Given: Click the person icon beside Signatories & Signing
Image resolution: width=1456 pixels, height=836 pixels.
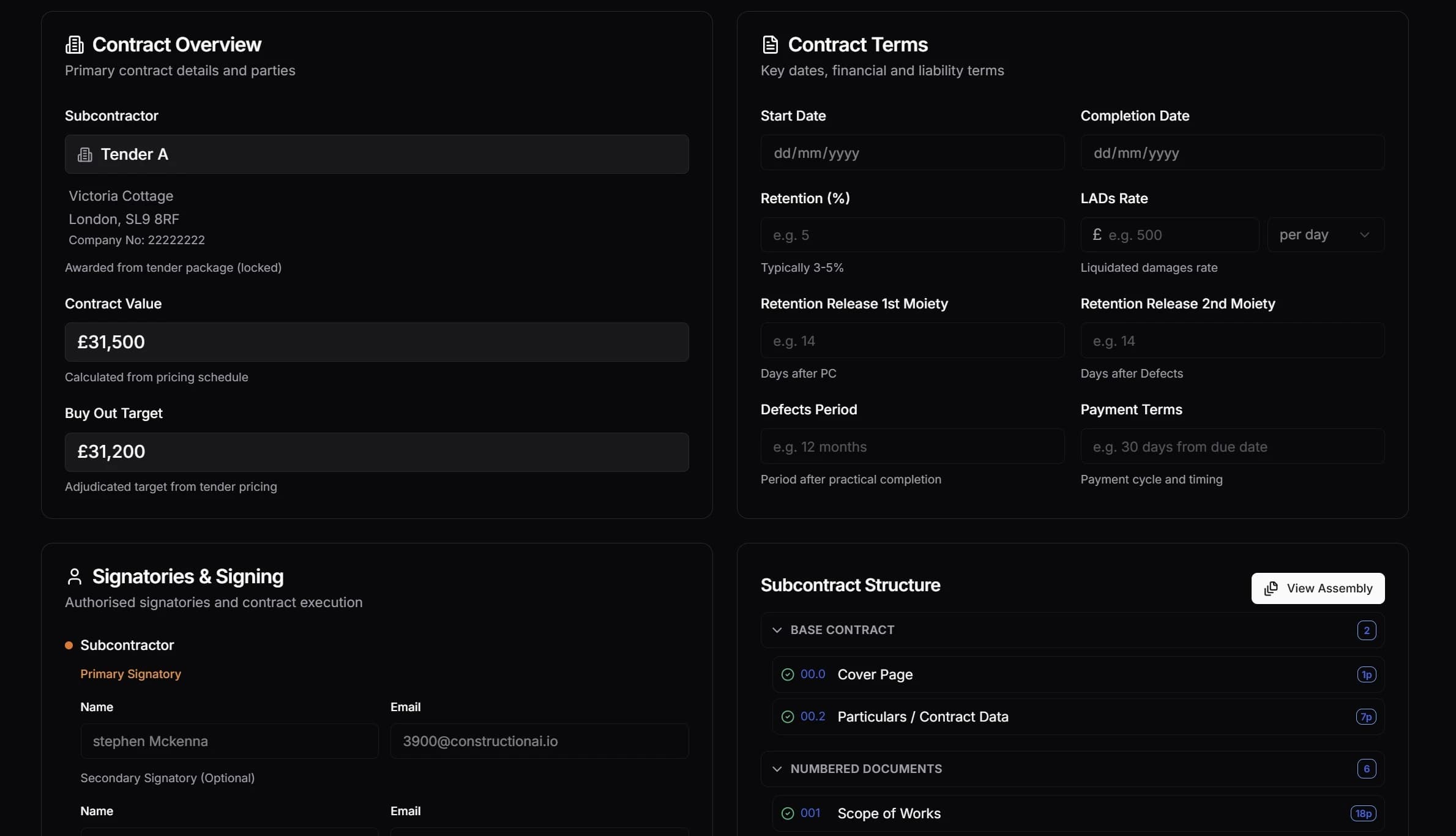Looking at the screenshot, I should click(75, 576).
